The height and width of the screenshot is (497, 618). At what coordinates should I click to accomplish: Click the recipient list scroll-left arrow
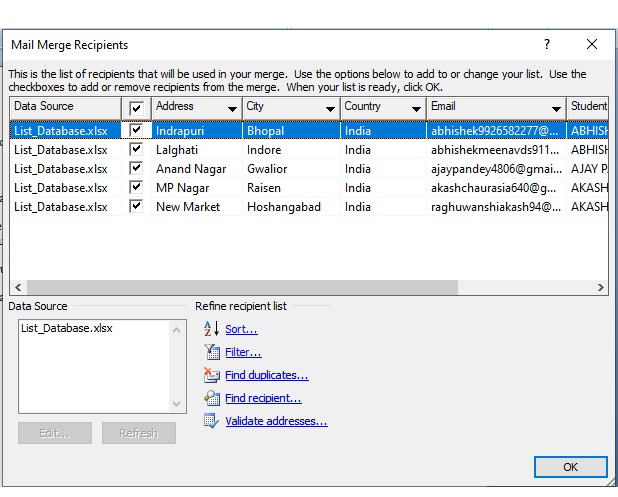(18, 287)
